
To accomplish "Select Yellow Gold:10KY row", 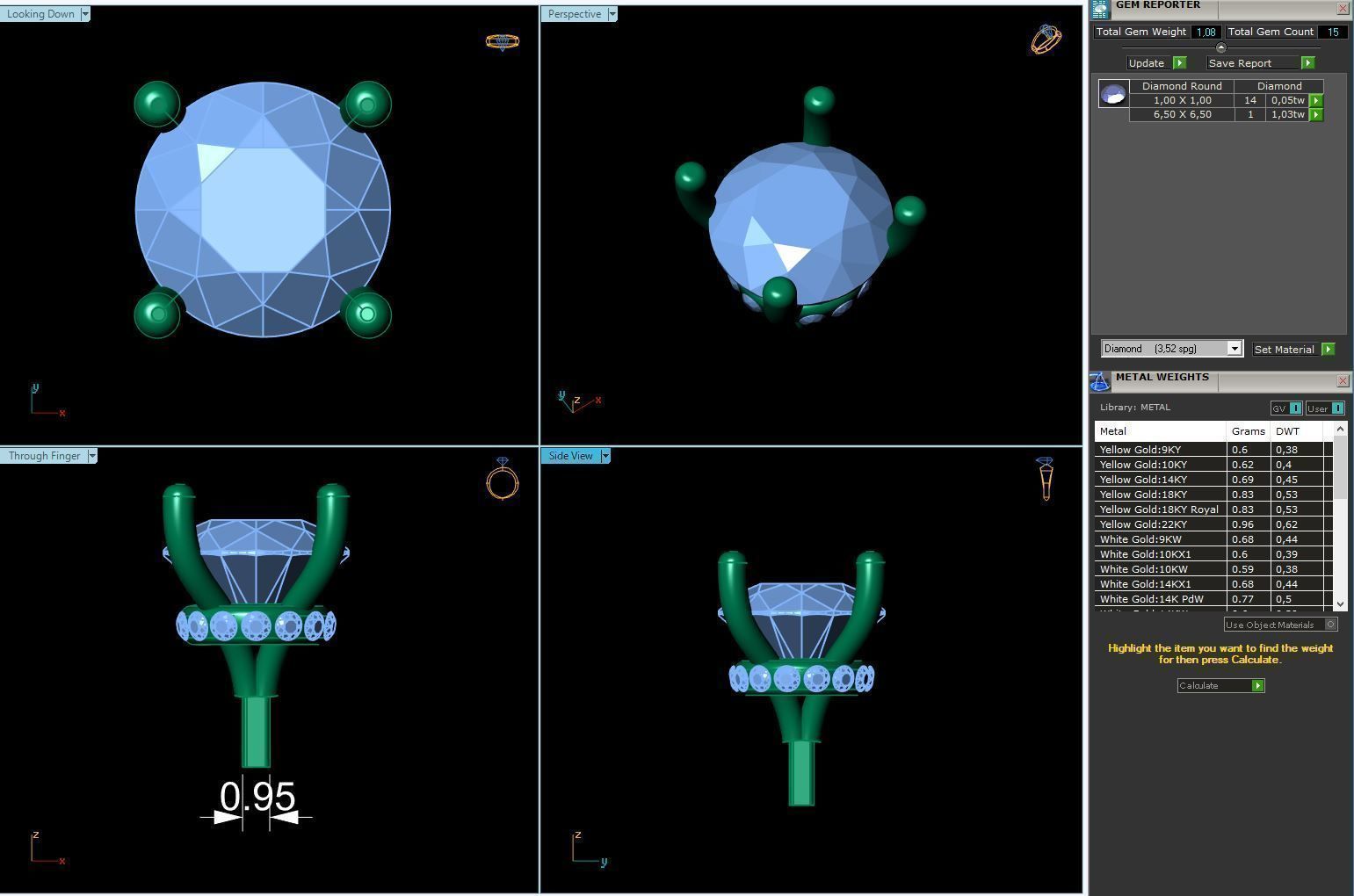I will (1213, 465).
